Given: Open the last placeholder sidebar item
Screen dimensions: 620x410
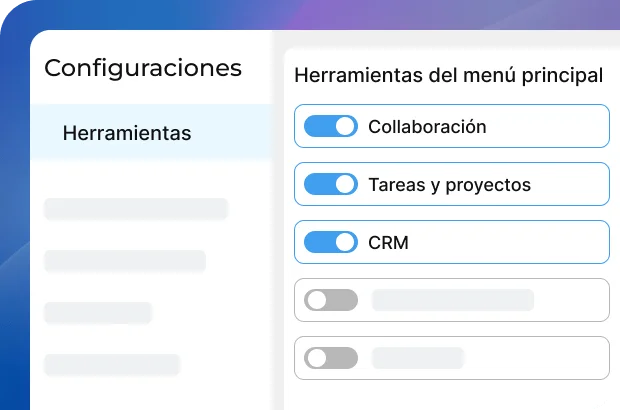Looking at the screenshot, I should [x=112, y=365].
